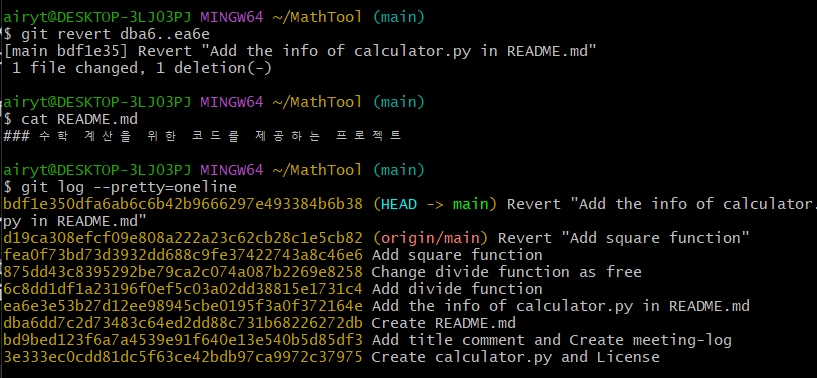817x378 pixels.
Task: Click commit hash d19ca308efcf09e808a222a23c62cb28c1e5cb82
Action: [183, 238]
